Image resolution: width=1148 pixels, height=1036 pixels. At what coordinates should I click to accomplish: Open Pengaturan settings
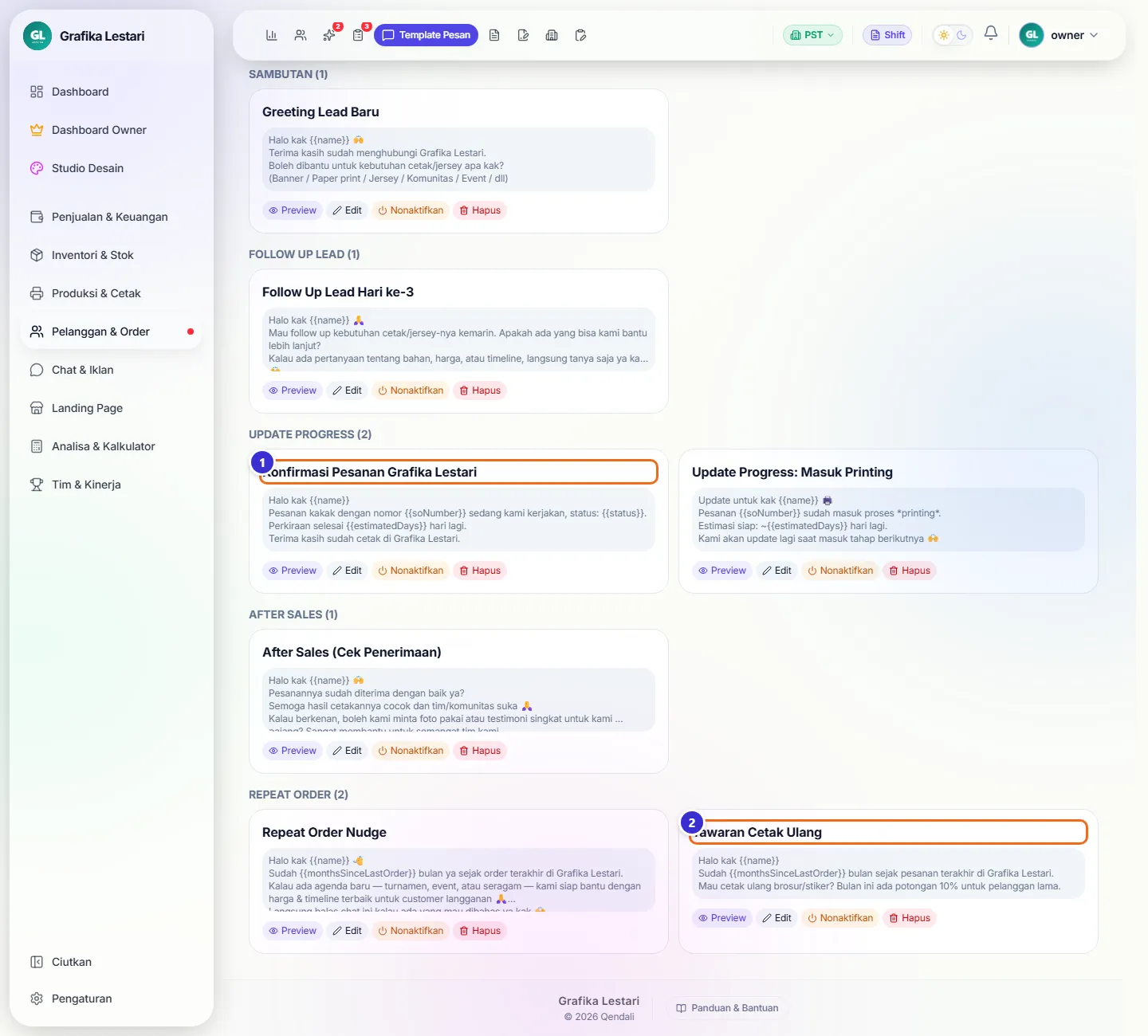(112, 999)
